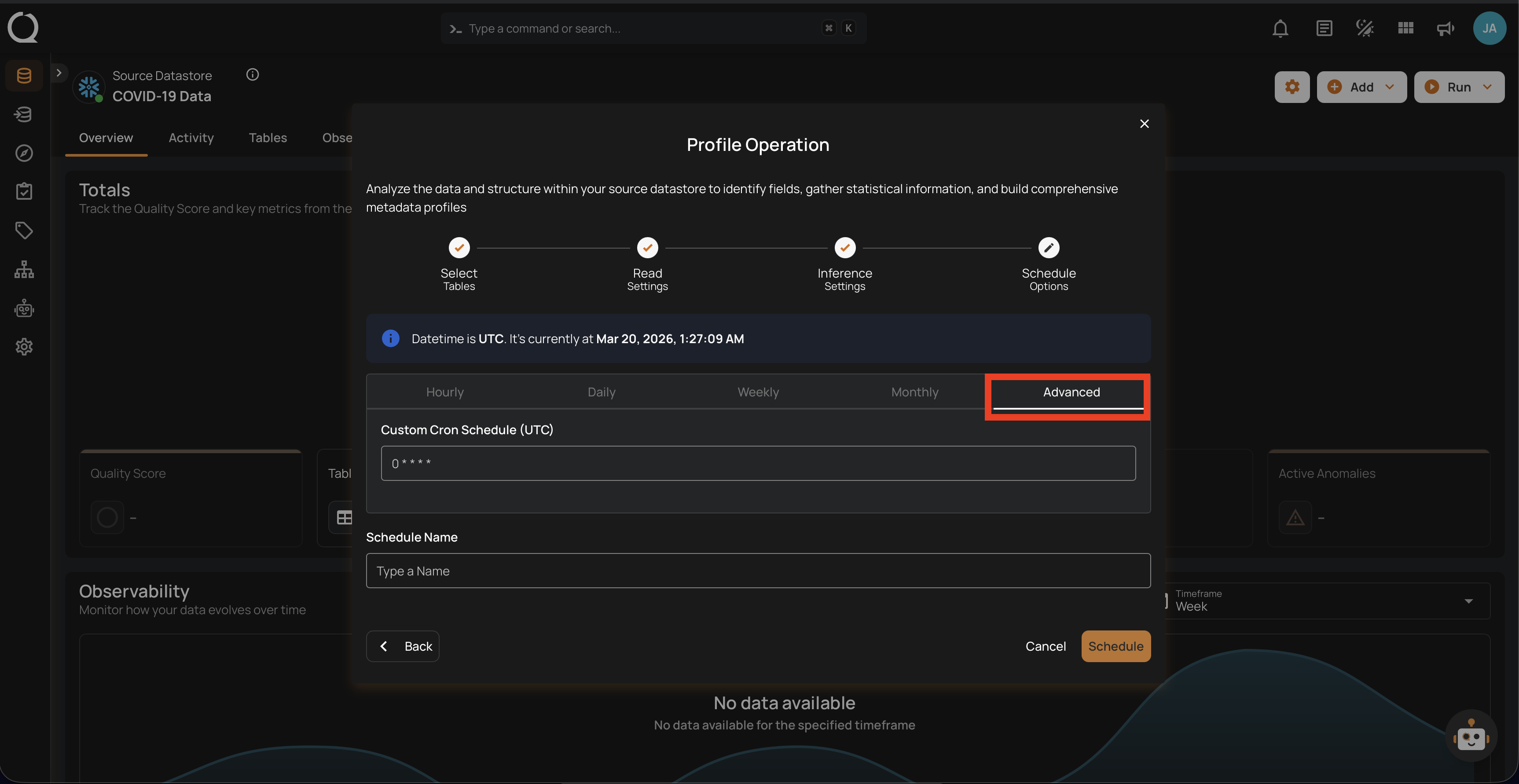Select the hierarchy tree sidebar icon

pos(24,269)
